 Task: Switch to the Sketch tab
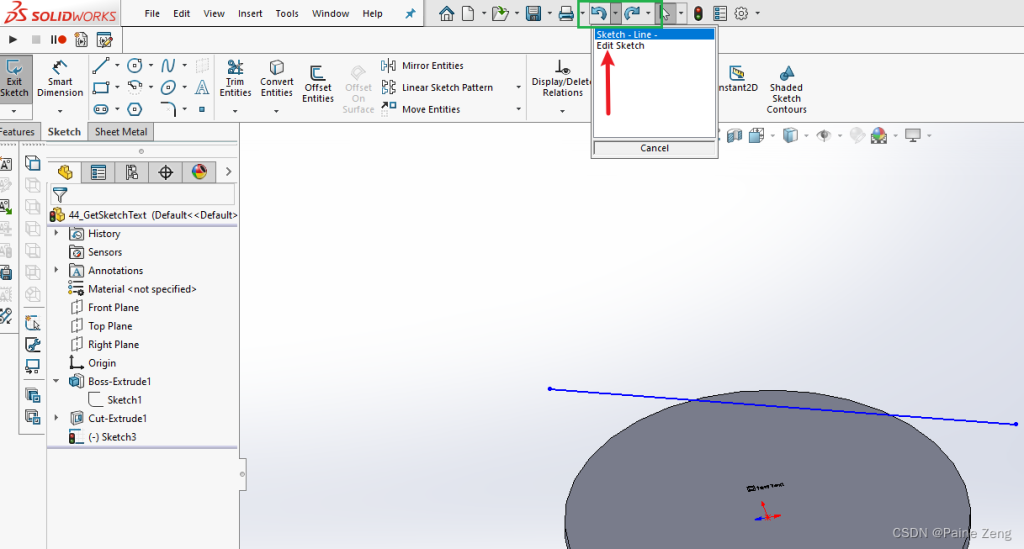coord(64,131)
